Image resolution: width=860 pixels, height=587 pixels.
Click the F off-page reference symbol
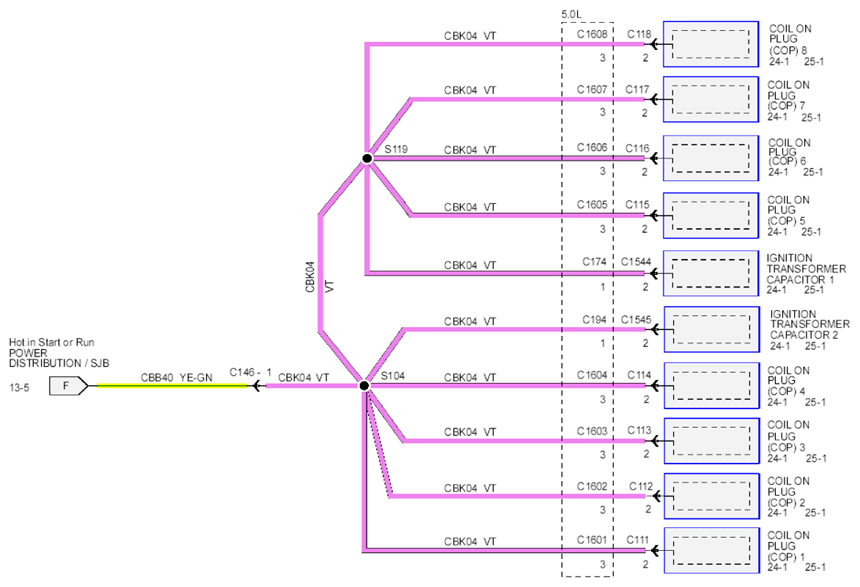[69, 386]
